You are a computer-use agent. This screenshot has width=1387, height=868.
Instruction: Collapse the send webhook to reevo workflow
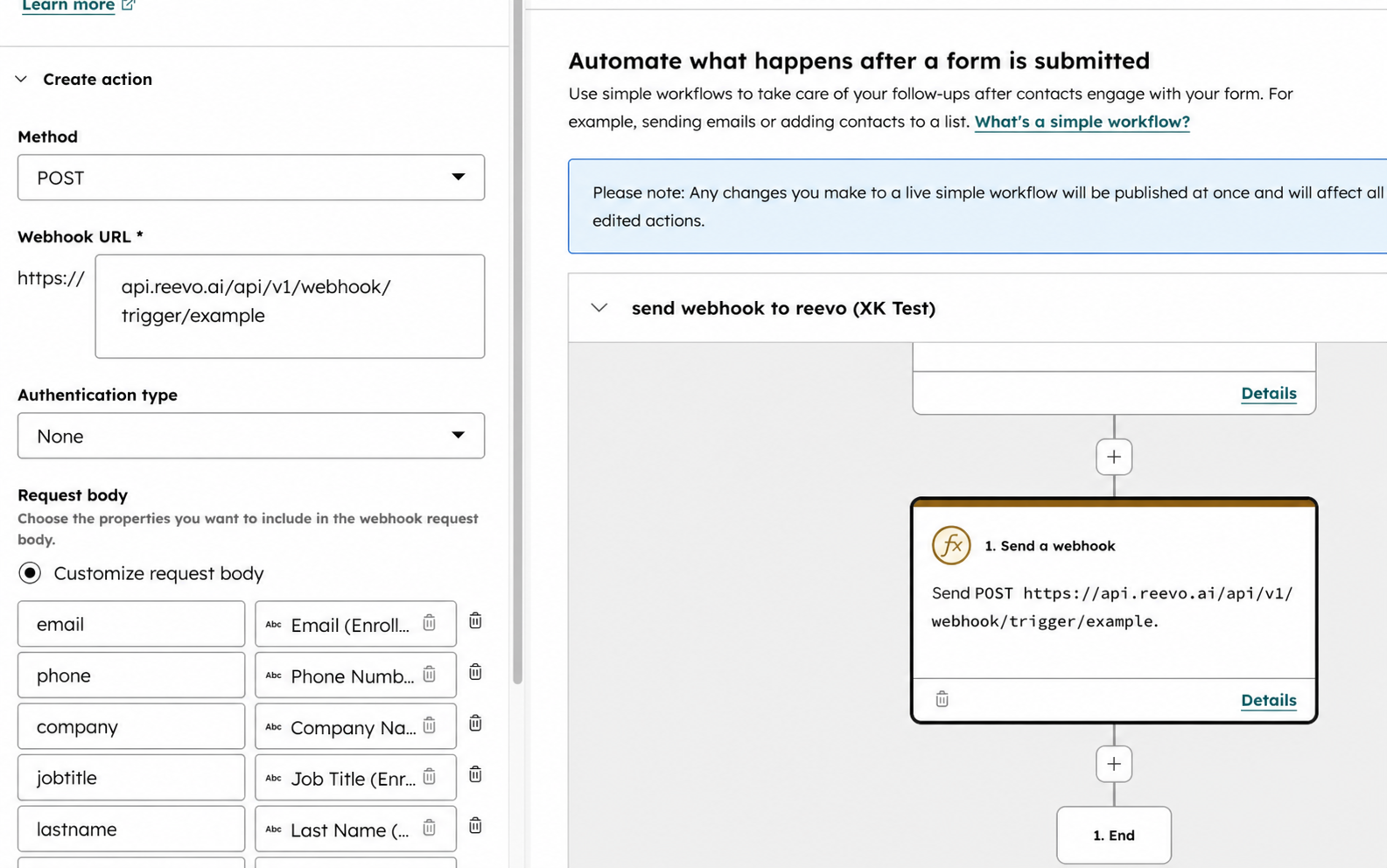[599, 308]
